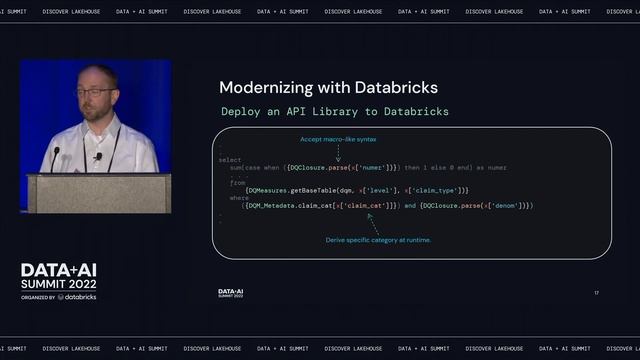The width and height of the screenshot is (640, 360).
Task: Click the 'ORGANIZED BY databricks' text
Action: point(59,297)
